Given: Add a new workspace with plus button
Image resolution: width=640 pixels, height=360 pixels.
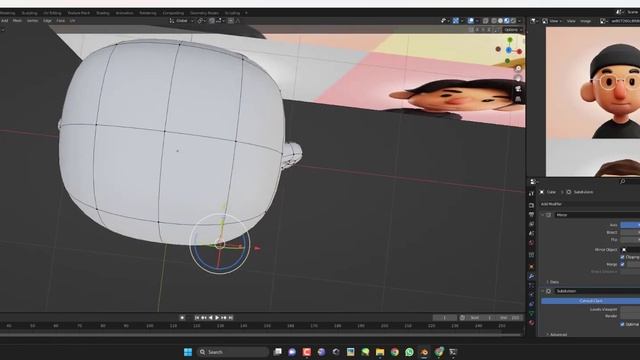Looking at the screenshot, I should pyautogui.click(x=246, y=13).
